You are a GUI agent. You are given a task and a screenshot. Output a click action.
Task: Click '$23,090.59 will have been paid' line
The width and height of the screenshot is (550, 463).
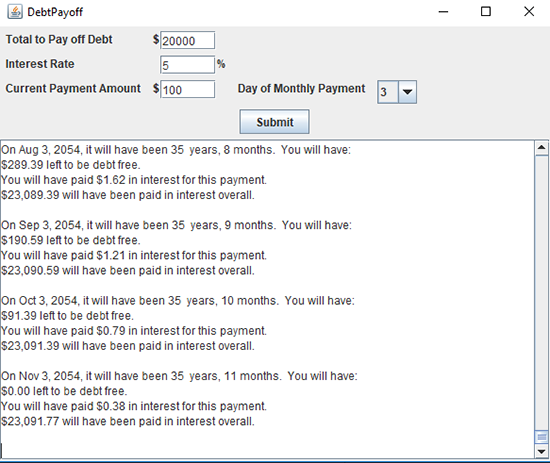[128, 270]
